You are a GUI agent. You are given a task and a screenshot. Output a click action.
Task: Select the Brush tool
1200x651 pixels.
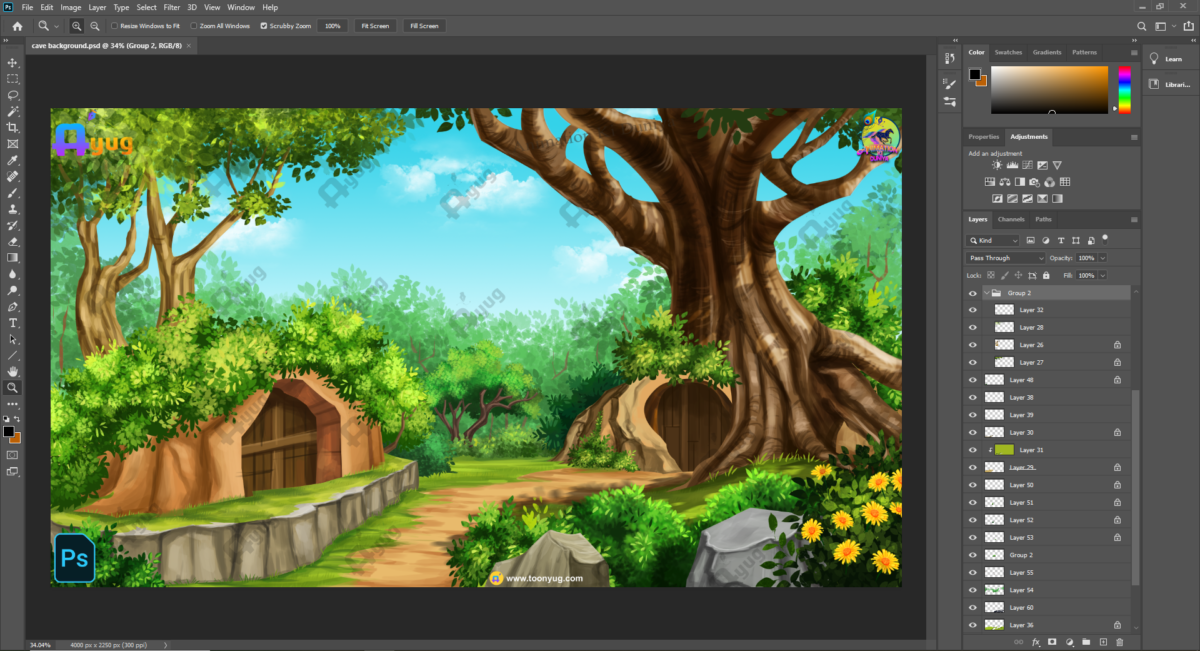pos(13,192)
